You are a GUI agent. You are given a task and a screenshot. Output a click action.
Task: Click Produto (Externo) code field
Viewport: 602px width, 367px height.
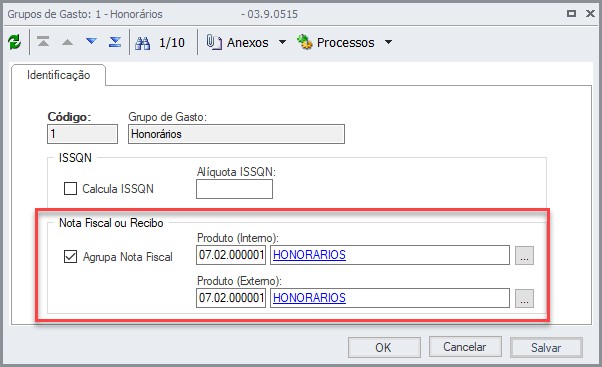(231, 298)
